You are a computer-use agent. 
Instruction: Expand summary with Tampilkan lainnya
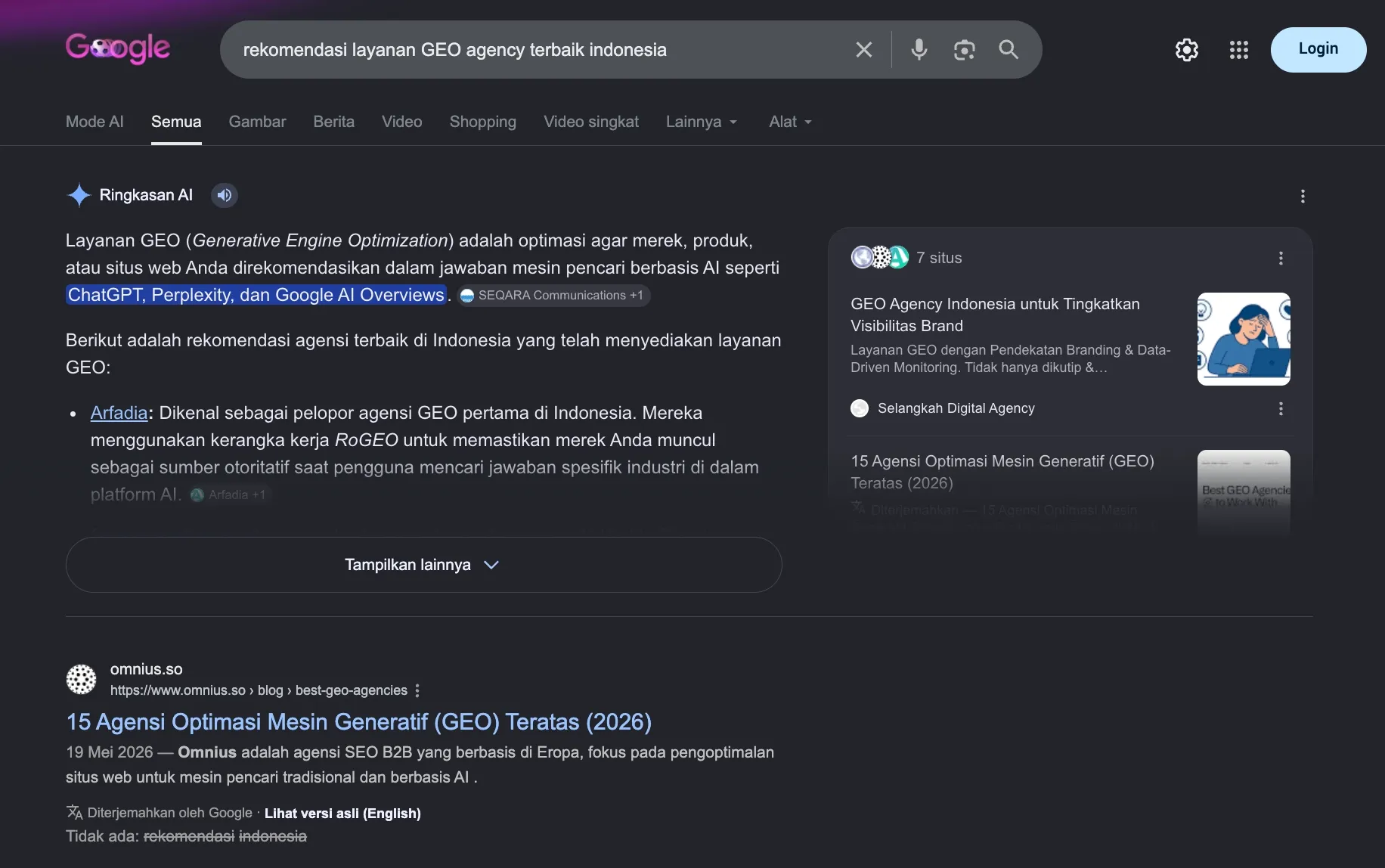[x=423, y=565]
